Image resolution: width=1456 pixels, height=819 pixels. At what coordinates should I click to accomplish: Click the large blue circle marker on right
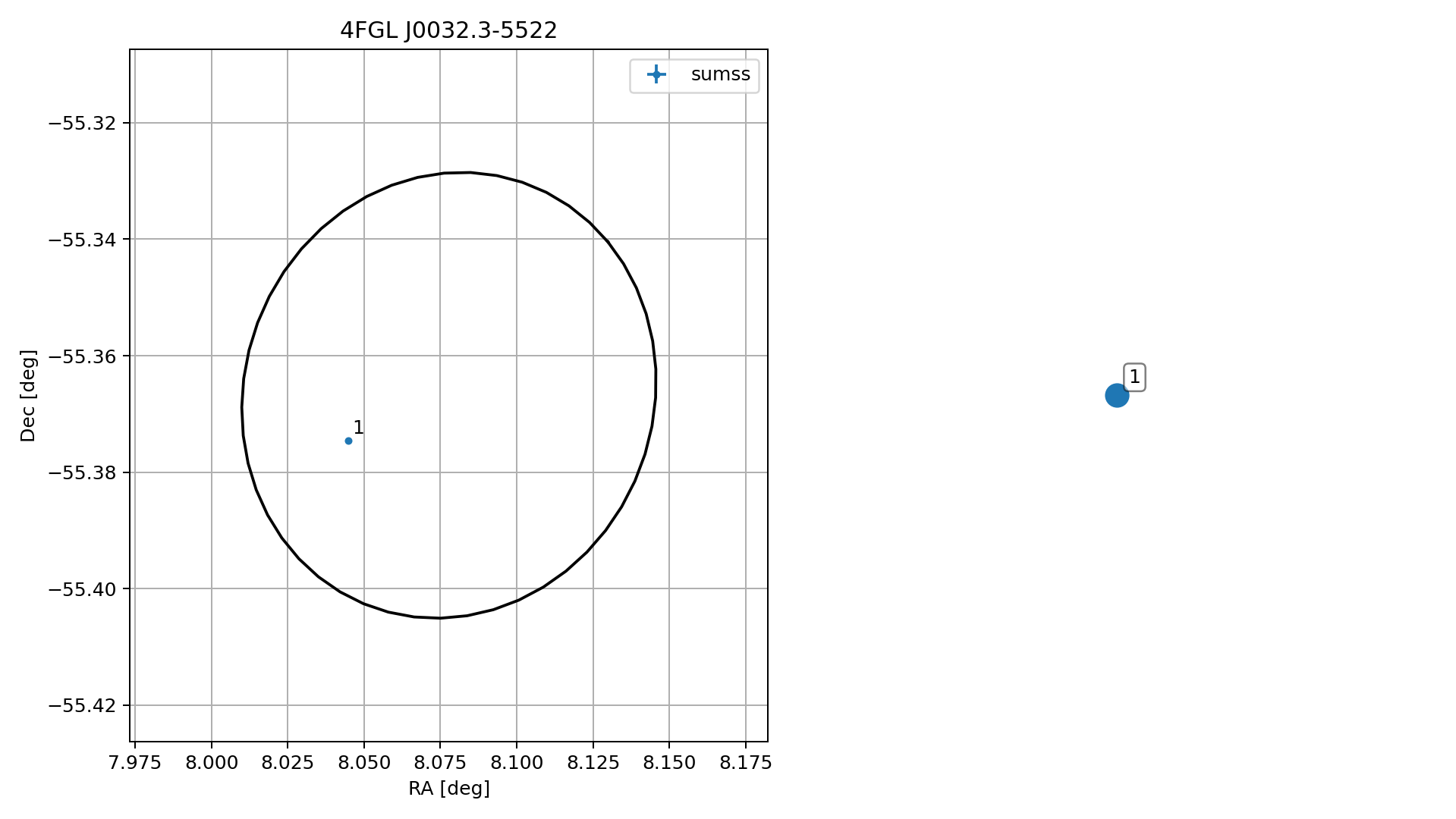pyautogui.click(x=1117, y=395)
